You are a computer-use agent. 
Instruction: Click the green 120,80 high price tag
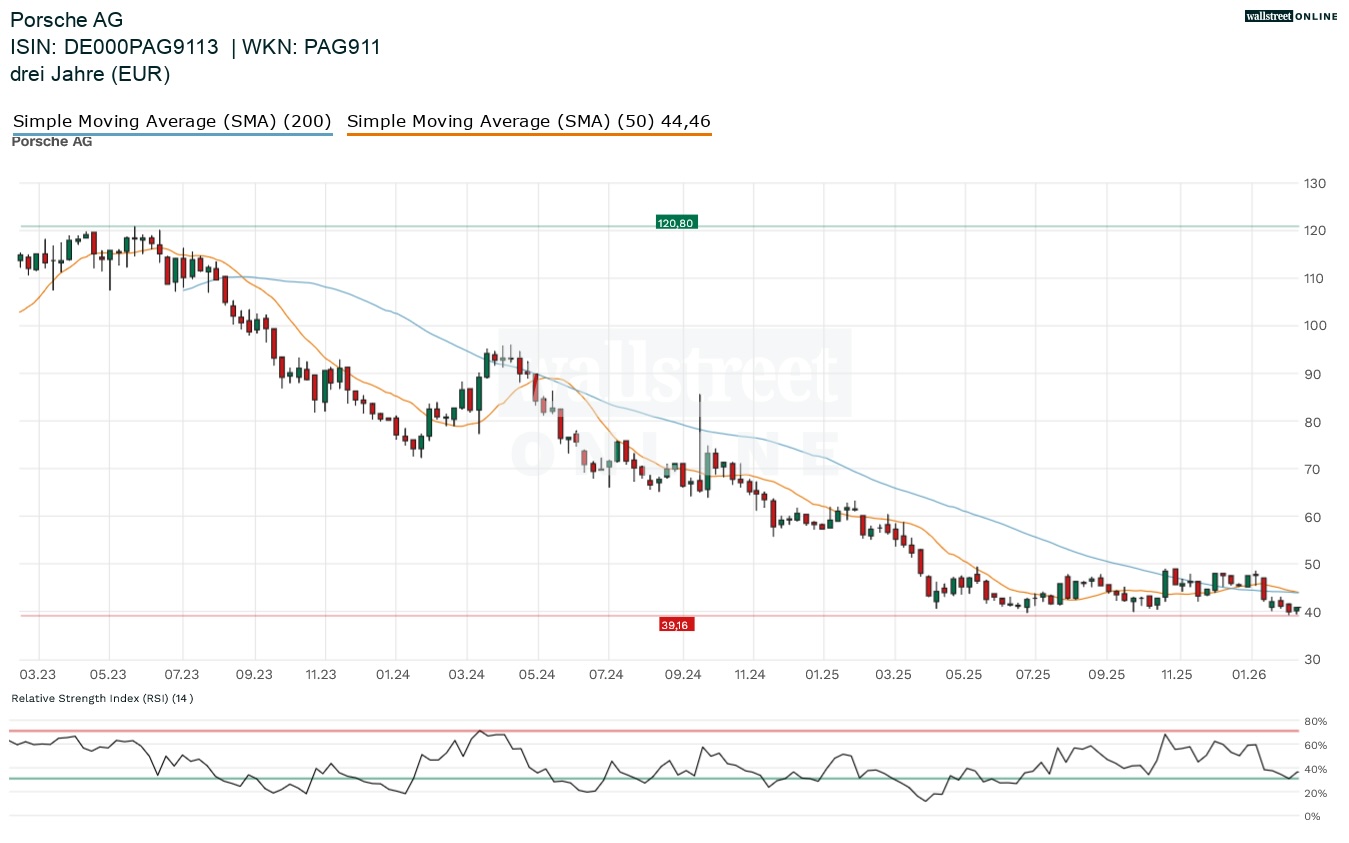(675, 223)
